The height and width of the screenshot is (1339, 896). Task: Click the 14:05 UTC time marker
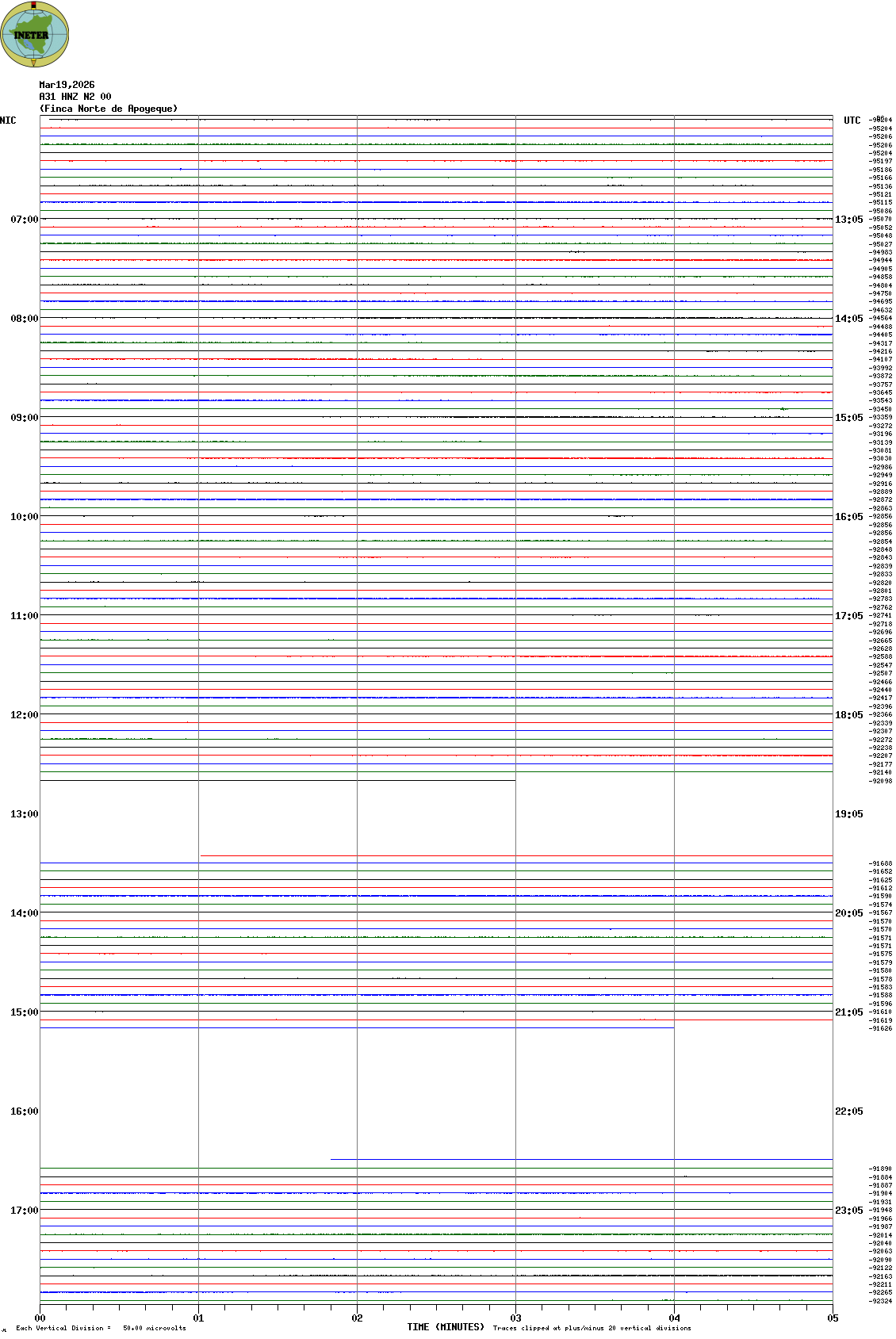coord(848,319)
